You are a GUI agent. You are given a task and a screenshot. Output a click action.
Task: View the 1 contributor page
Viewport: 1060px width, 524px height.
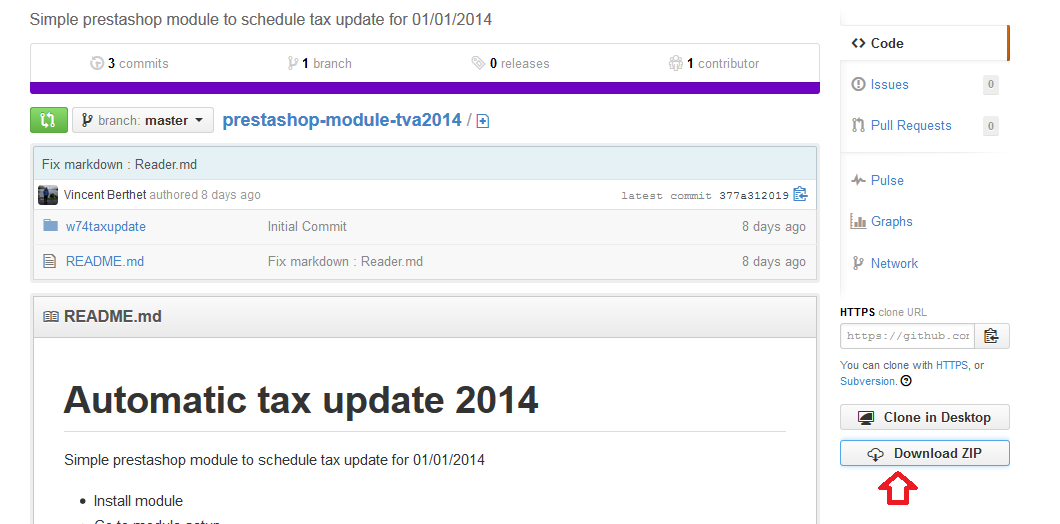tap(714, 64)
